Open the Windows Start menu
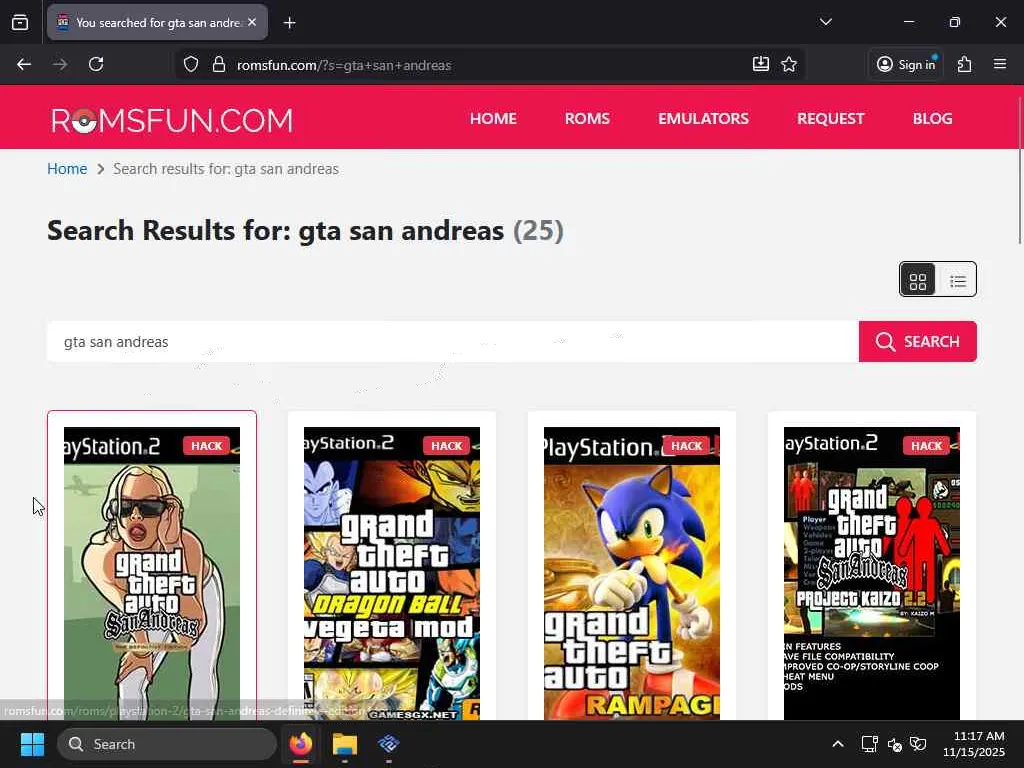 pos(32,744)
